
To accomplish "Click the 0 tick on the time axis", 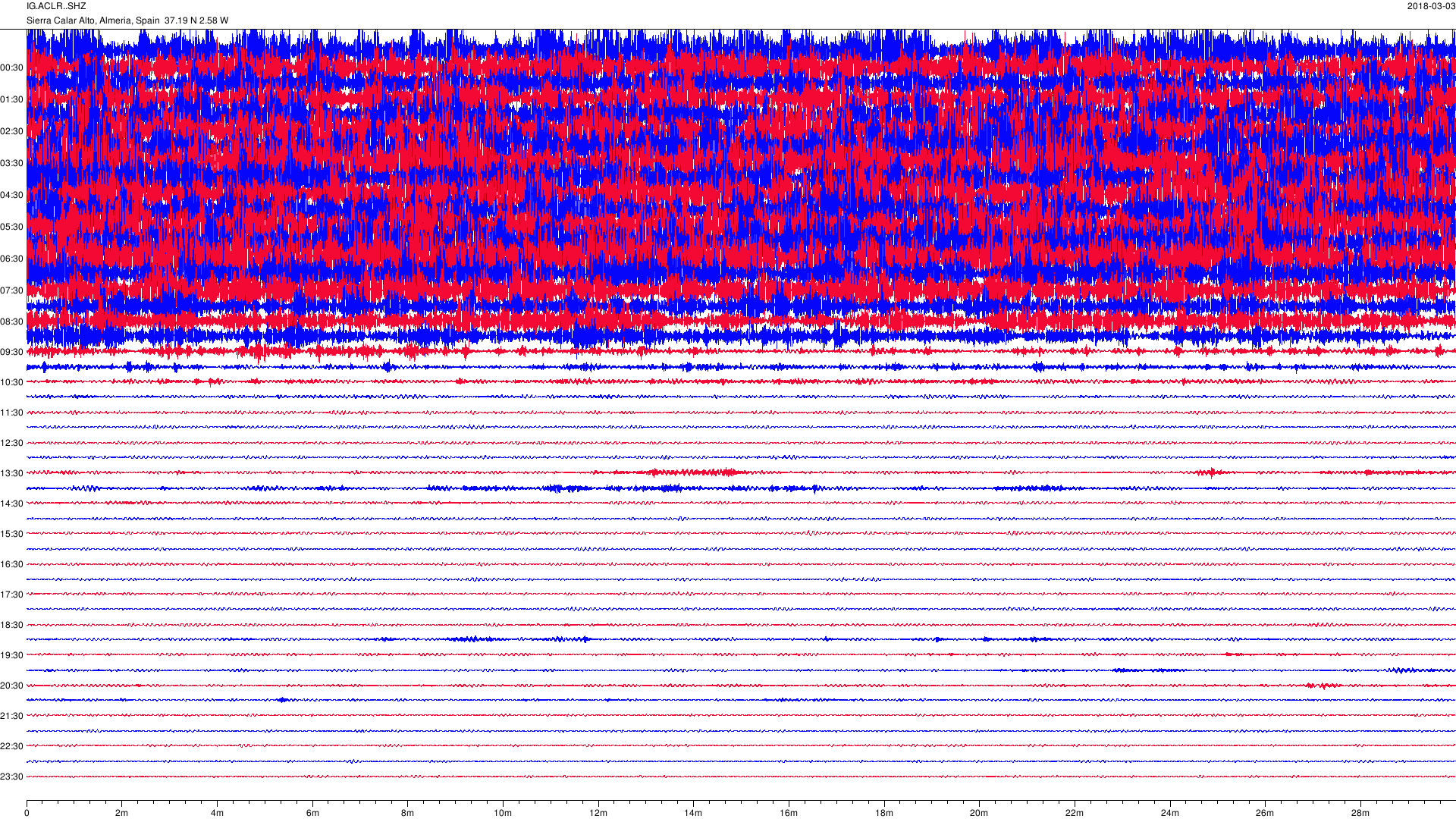I will (27, 814).
